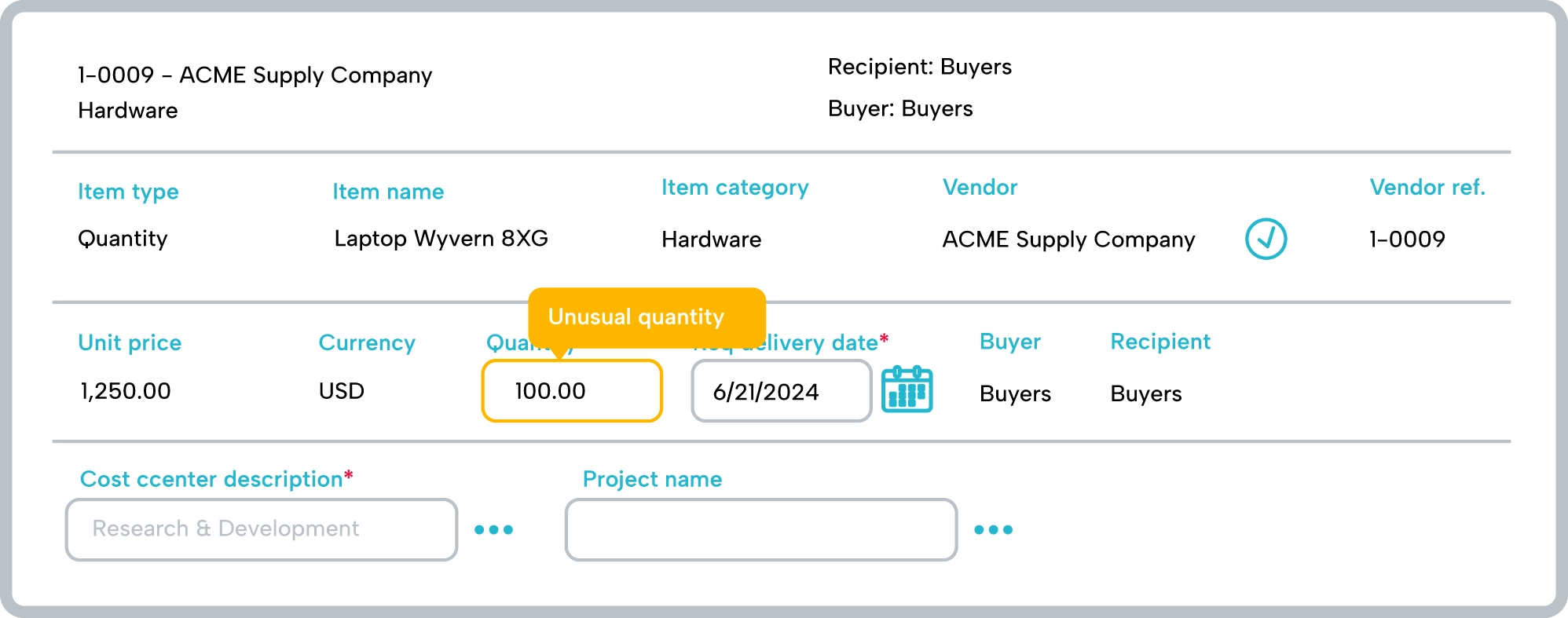Focus the Cost center description field
The height and width of the screenshot is (618, 1568).
pos(261,529)
